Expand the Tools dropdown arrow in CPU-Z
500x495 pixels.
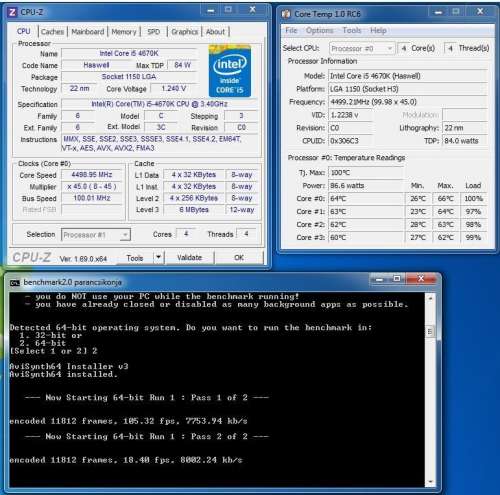(x=159, y=257)
